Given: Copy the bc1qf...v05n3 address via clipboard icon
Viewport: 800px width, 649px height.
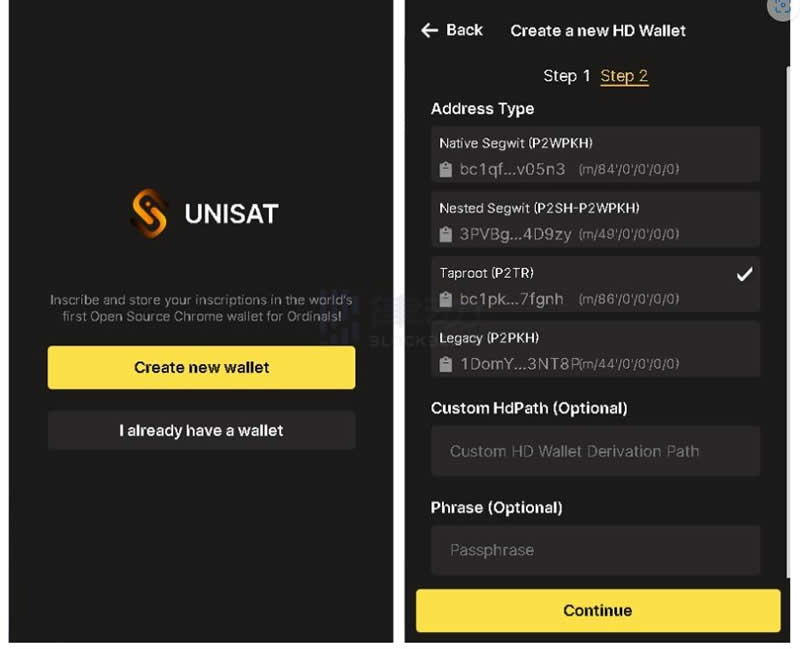Looking at the screenshot, I should (446, 169).
